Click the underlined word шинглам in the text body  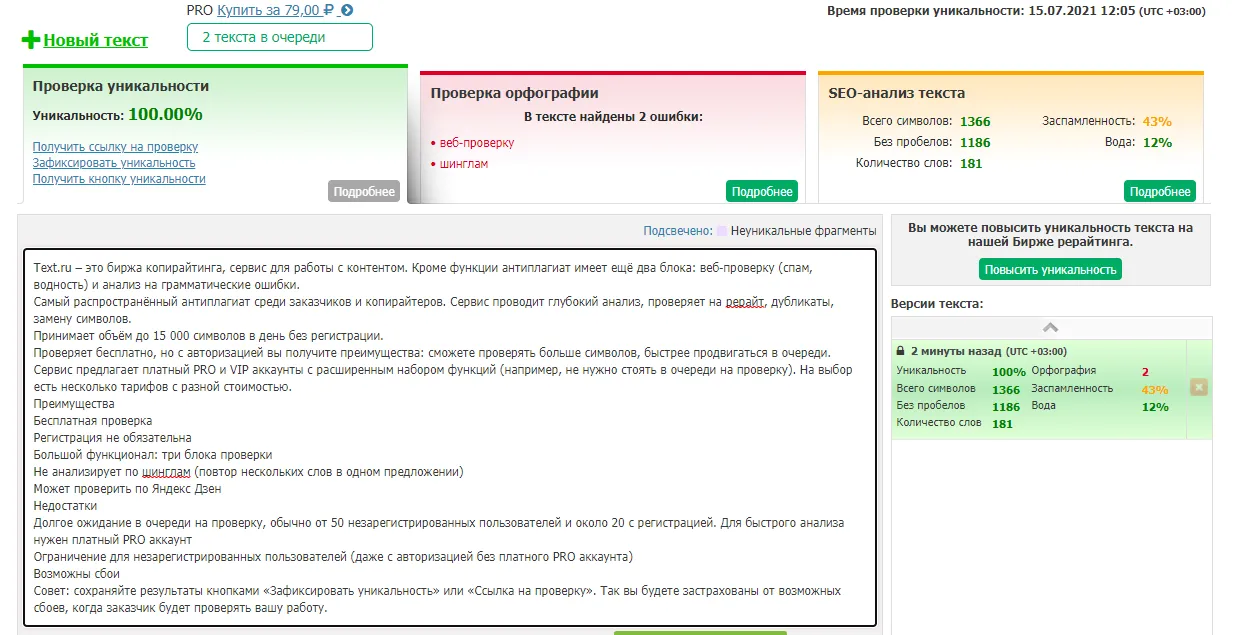coord(166,472)
